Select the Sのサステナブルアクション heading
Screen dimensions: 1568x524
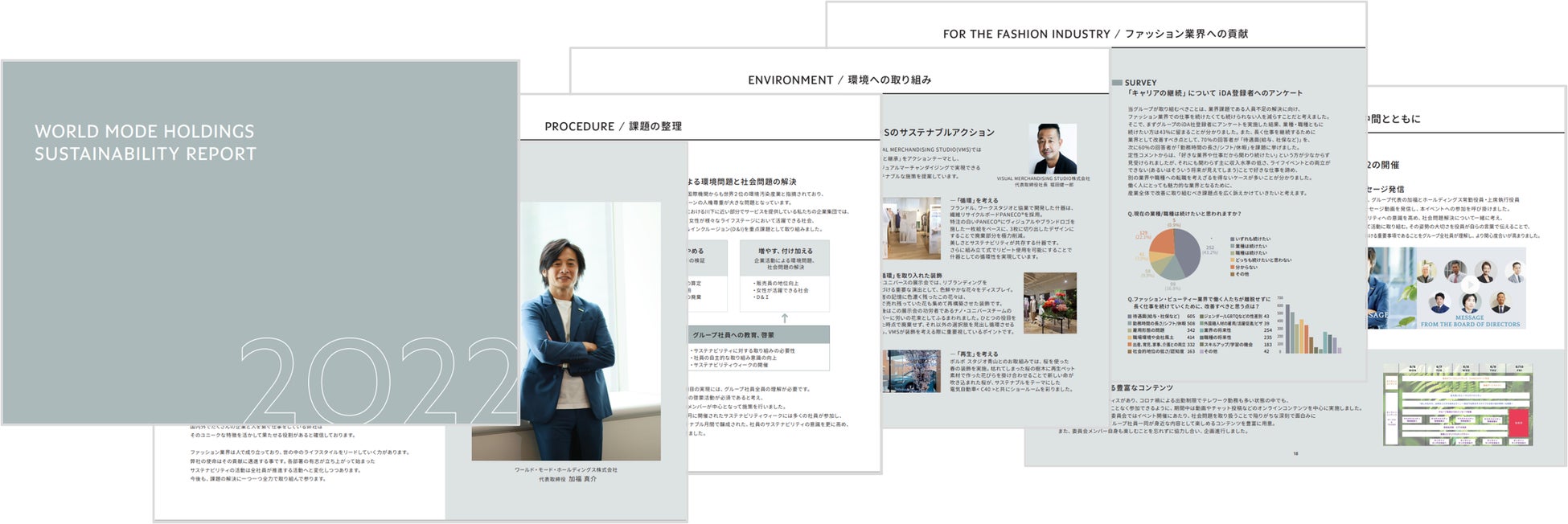point(939,133)
